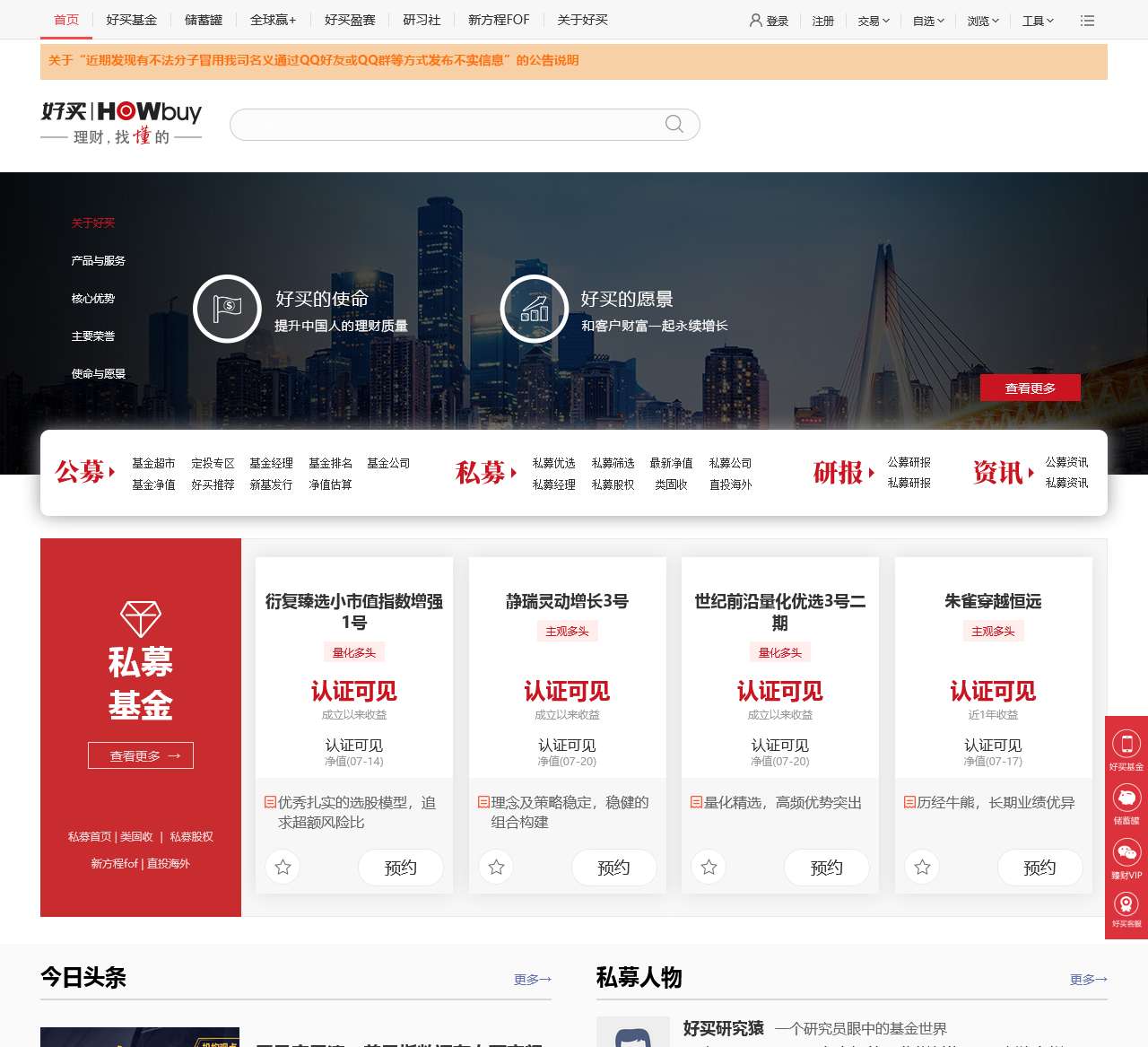Screen dimensions: 1148x1047
Task: Open the 新方程FOF nav item
Action: click(499, 20)
